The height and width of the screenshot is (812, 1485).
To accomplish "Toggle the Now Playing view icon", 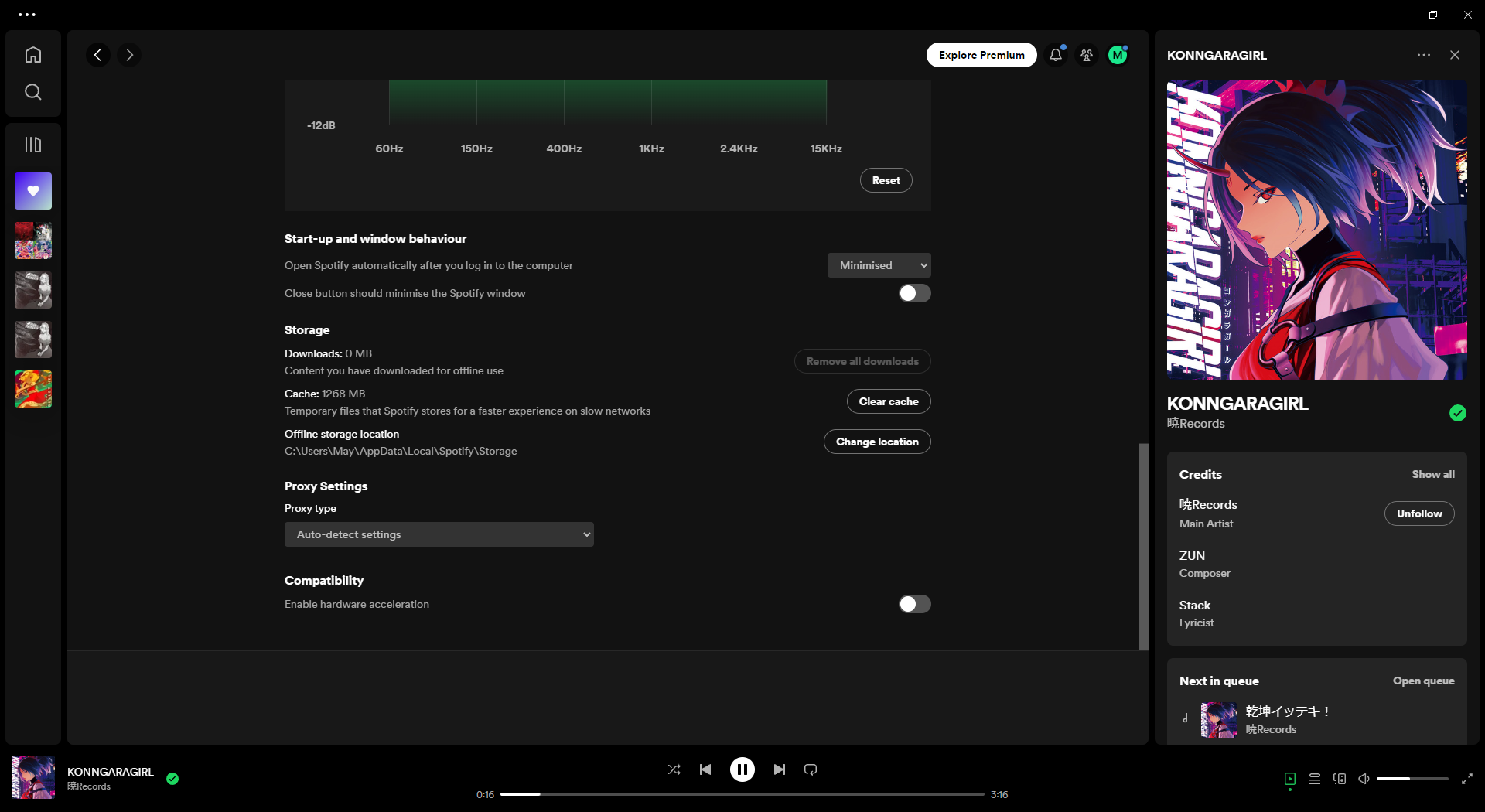I will tap(1290, 779).
